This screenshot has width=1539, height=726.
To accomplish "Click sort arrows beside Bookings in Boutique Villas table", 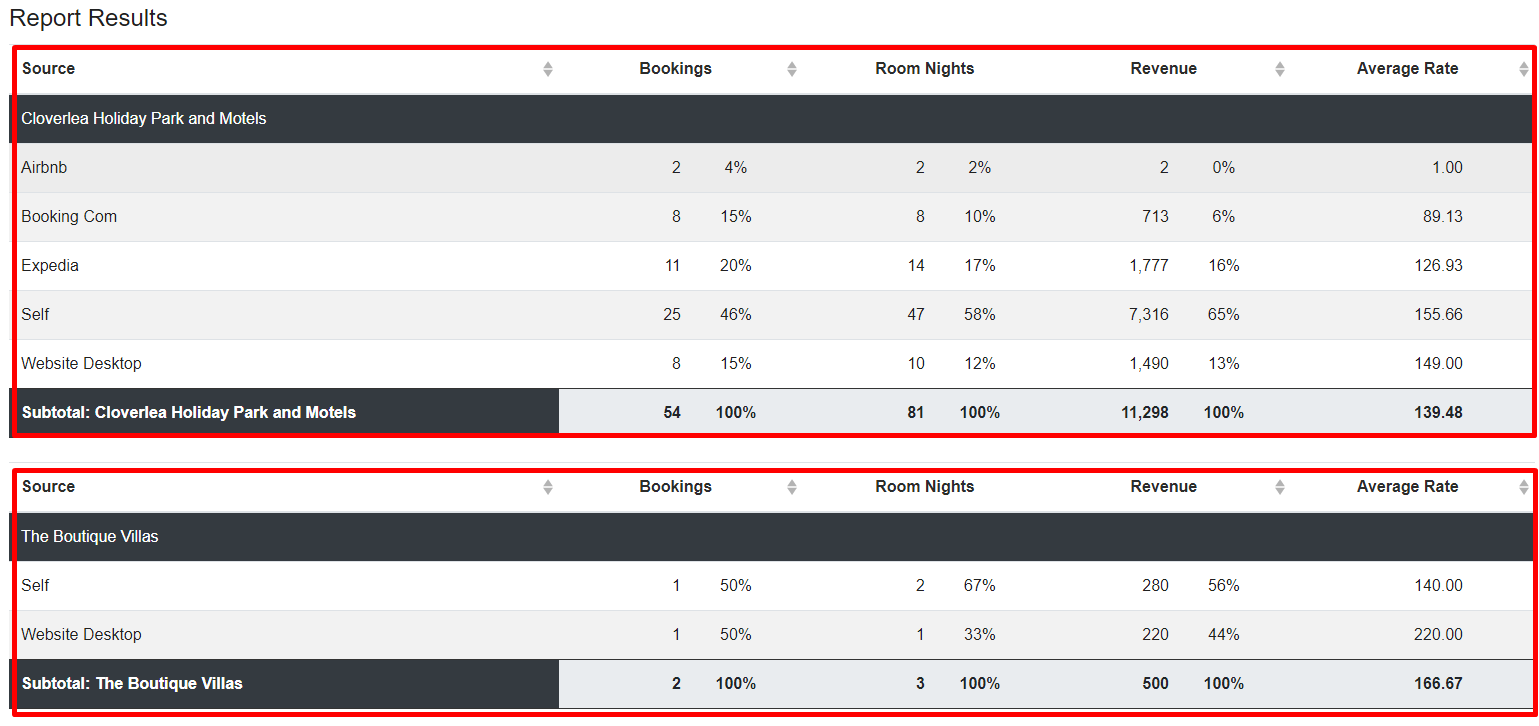I will [792, 487].
